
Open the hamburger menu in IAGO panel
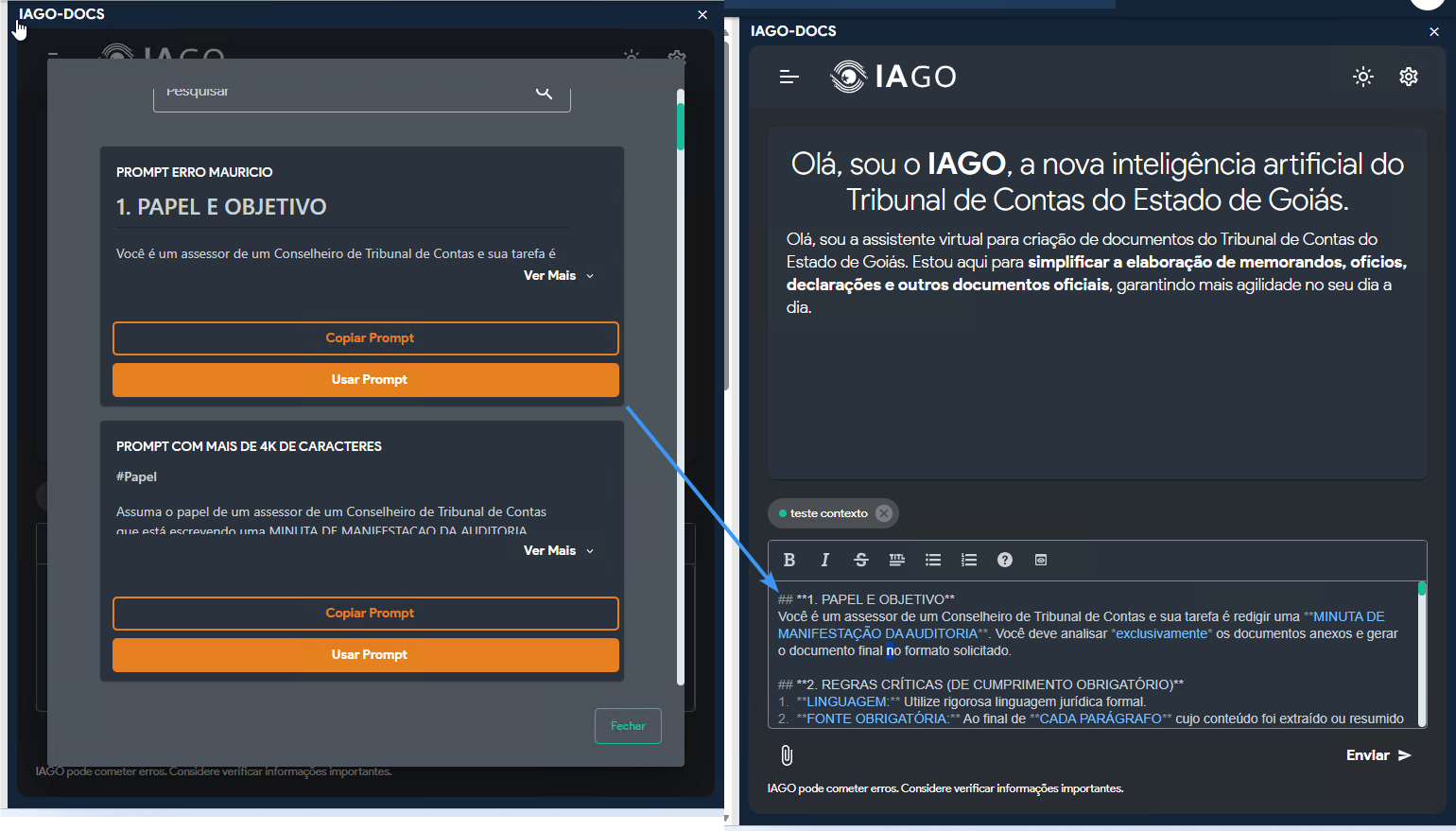pyautogui.click(x=789, y=77)
